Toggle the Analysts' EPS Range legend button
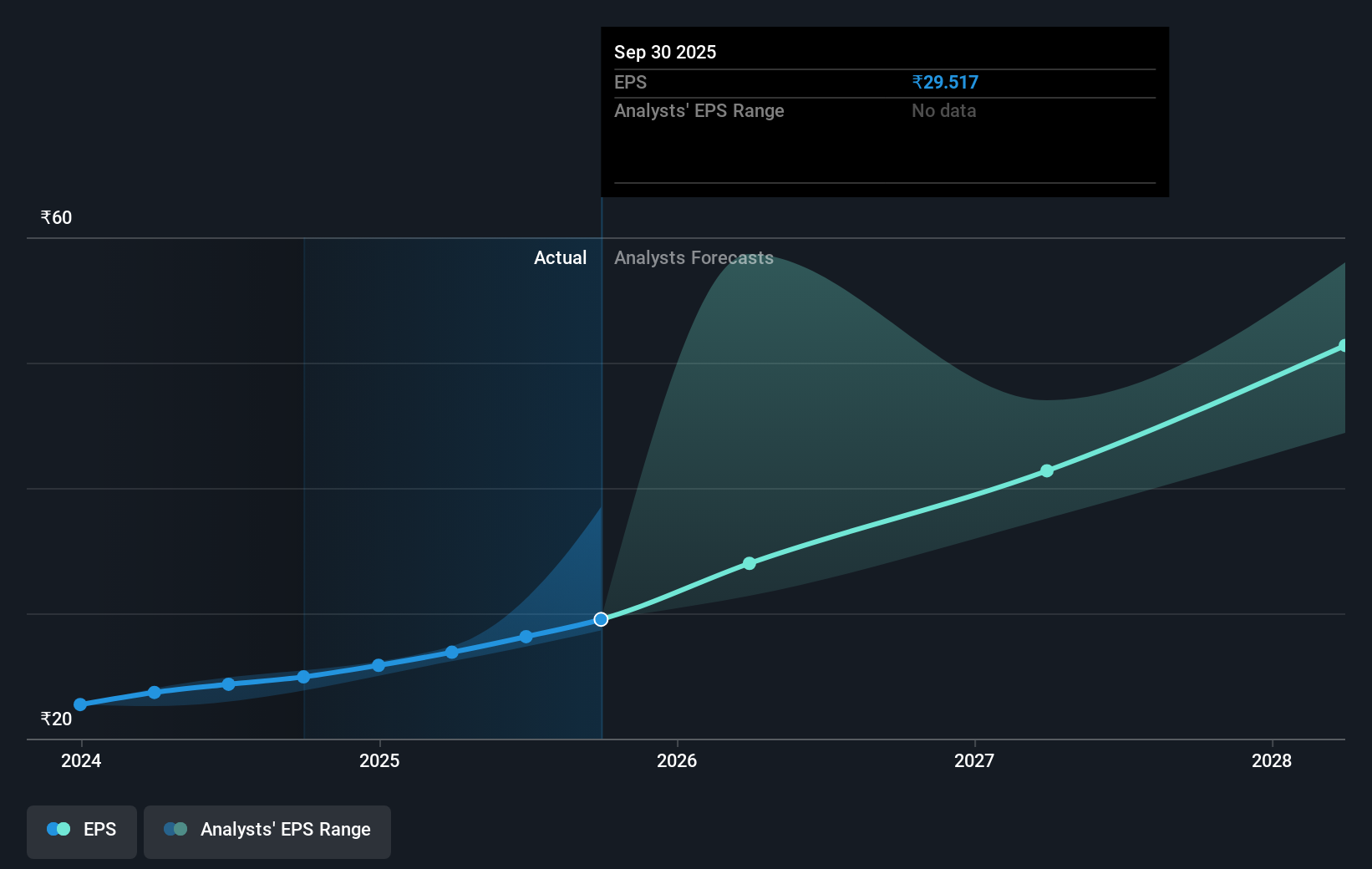Screen dimensions: 1372x869 tap(267, 831)
